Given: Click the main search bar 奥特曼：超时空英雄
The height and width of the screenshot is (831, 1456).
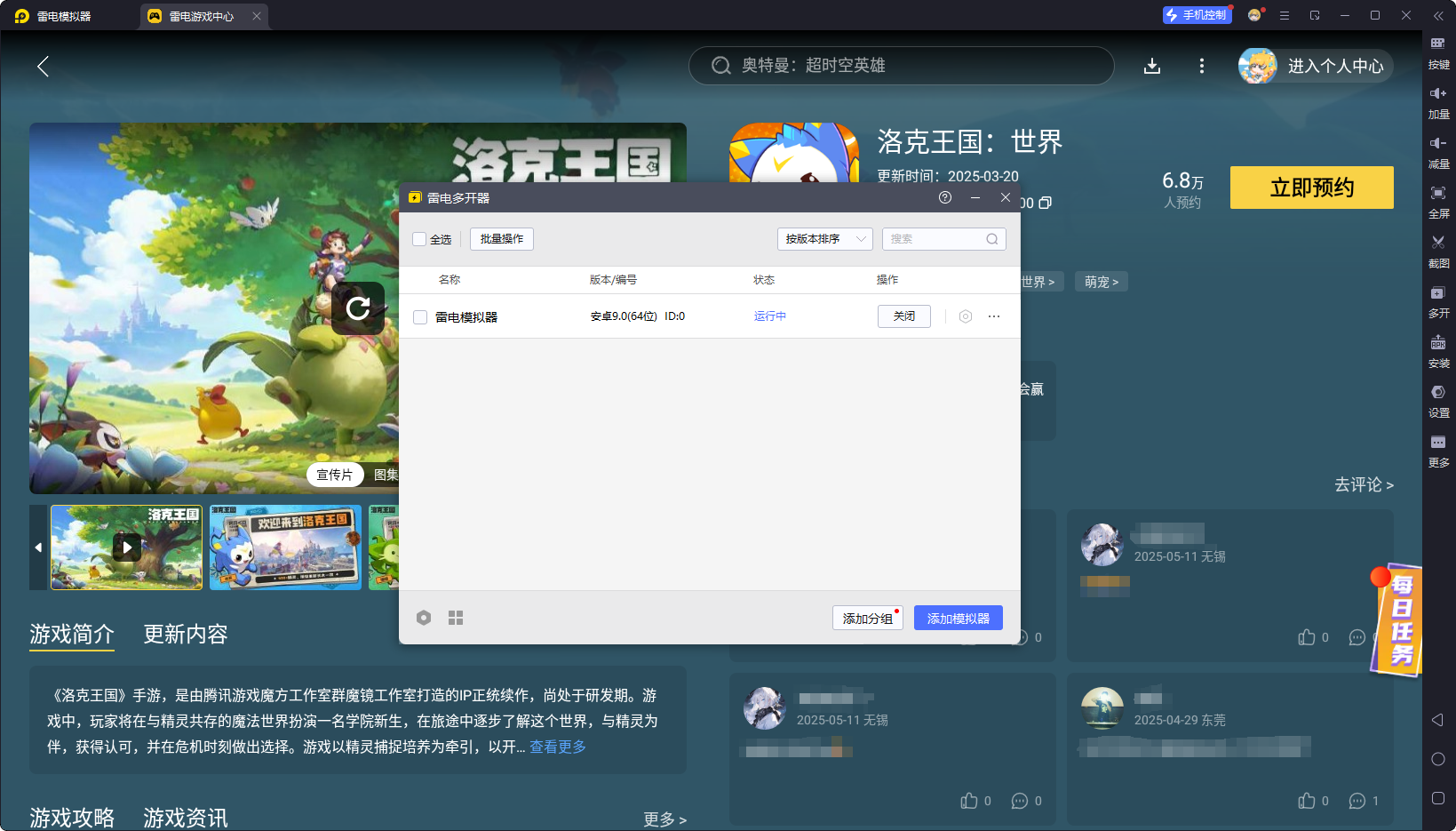Looking at the screenshot, I should pos(901,66).
